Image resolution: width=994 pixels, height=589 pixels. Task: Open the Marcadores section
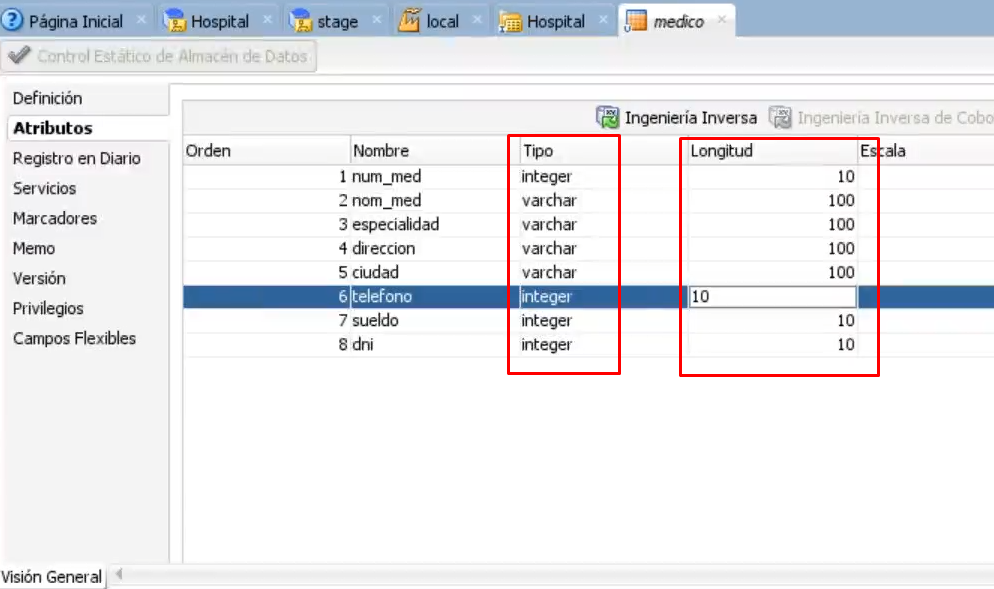(55, 218)
